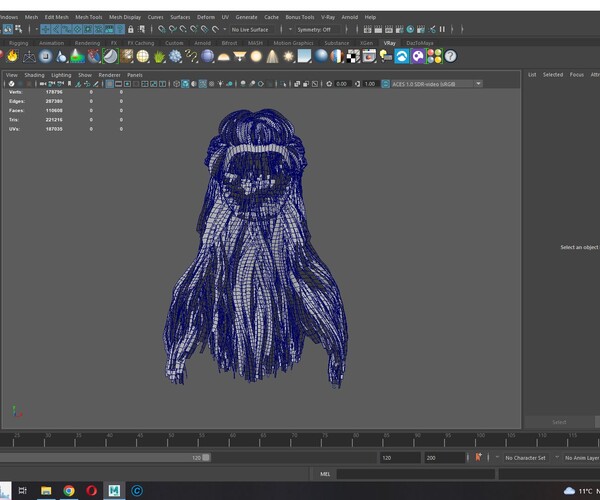The height and width of the screenshot is (500, 600).
Task: Open the four colored spheres shelf icon
Action: 434,56
